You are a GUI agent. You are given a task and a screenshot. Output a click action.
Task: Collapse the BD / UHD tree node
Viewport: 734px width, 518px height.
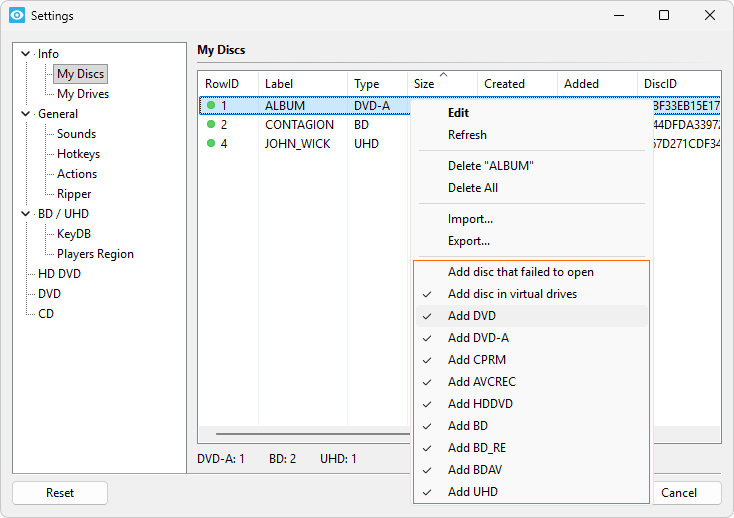point(26,214)
